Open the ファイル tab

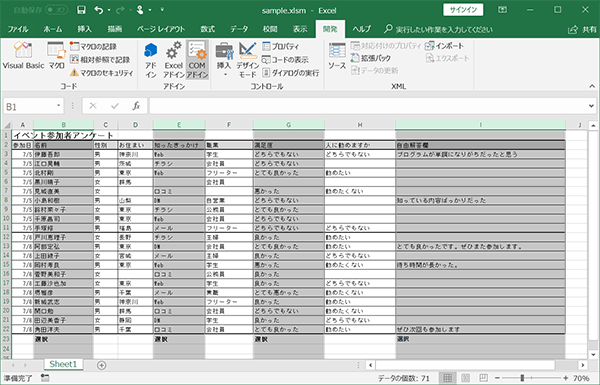tap(18, 29)
